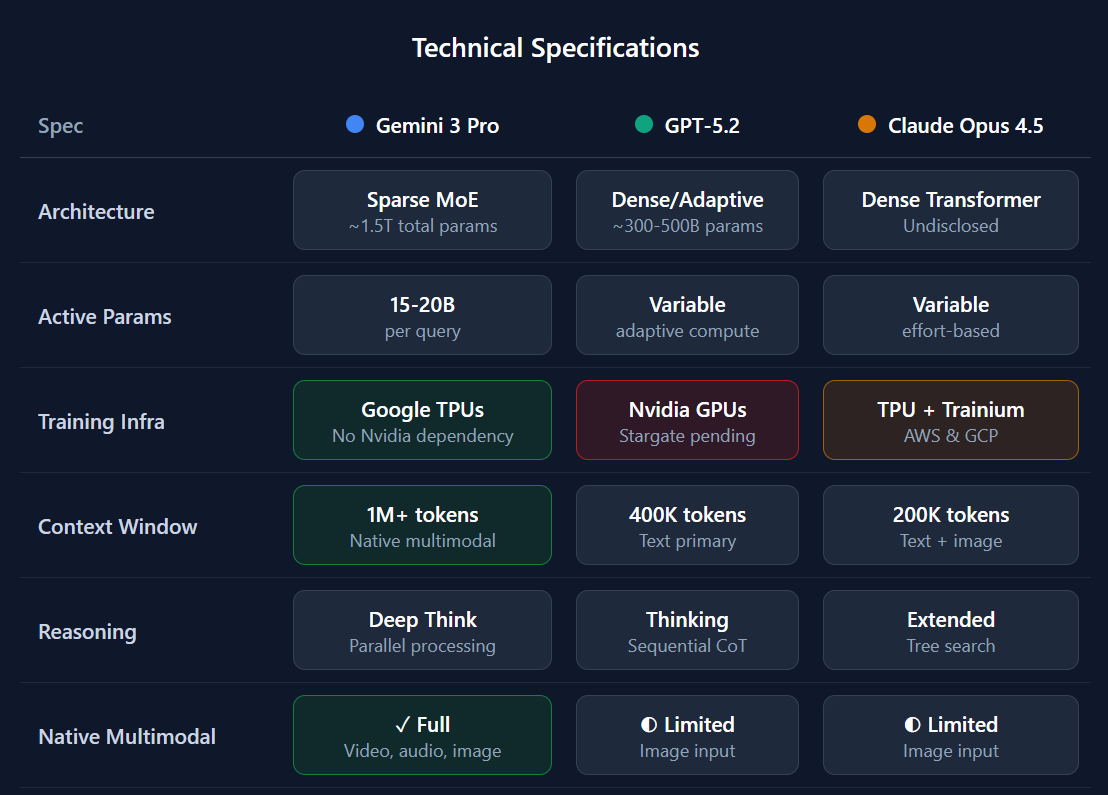Select the Training Infra row label
The image size is (1108, 795).
[x=101, y=422]
